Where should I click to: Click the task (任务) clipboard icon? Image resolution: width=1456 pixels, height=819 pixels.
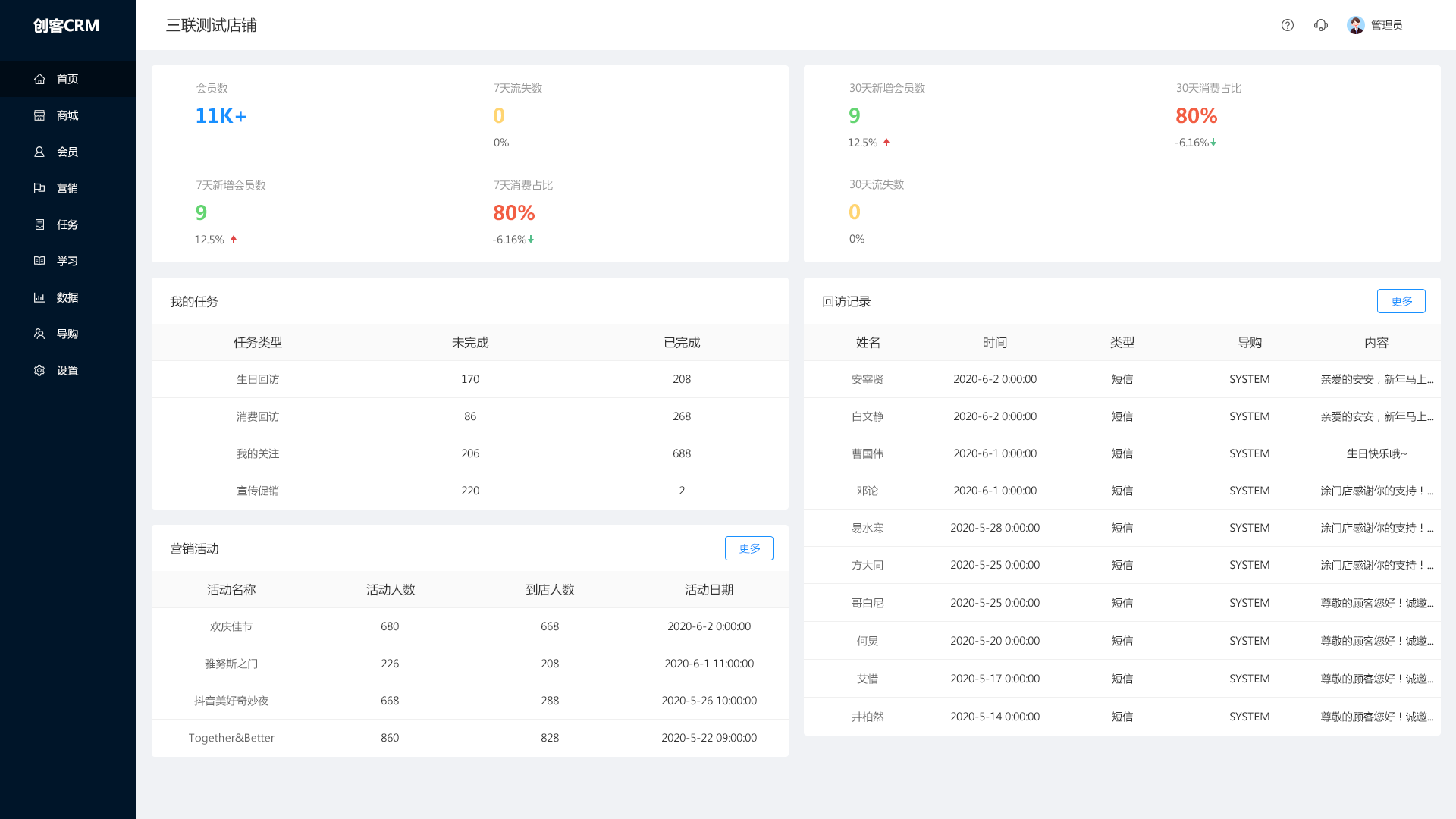pyautogui.click(x=39, y=224)
